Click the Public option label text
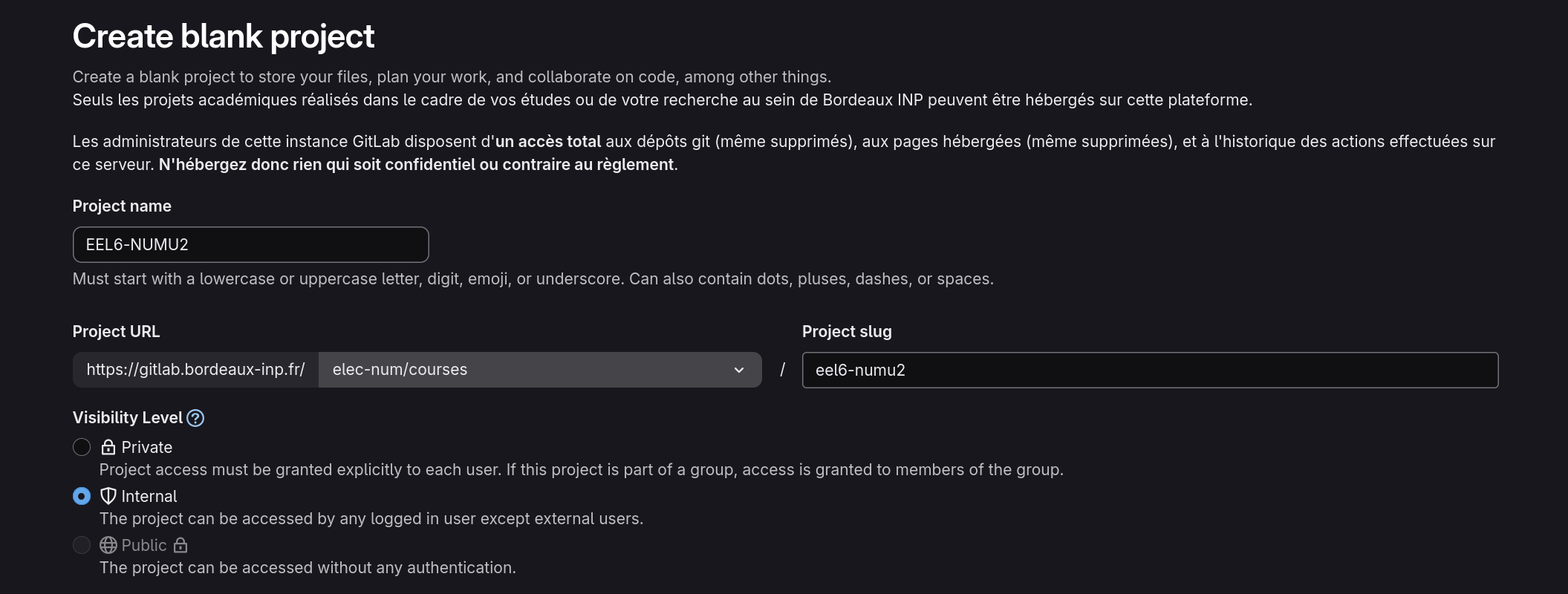The width and height of the screenshot is (1568, 594). pos(144,545)
